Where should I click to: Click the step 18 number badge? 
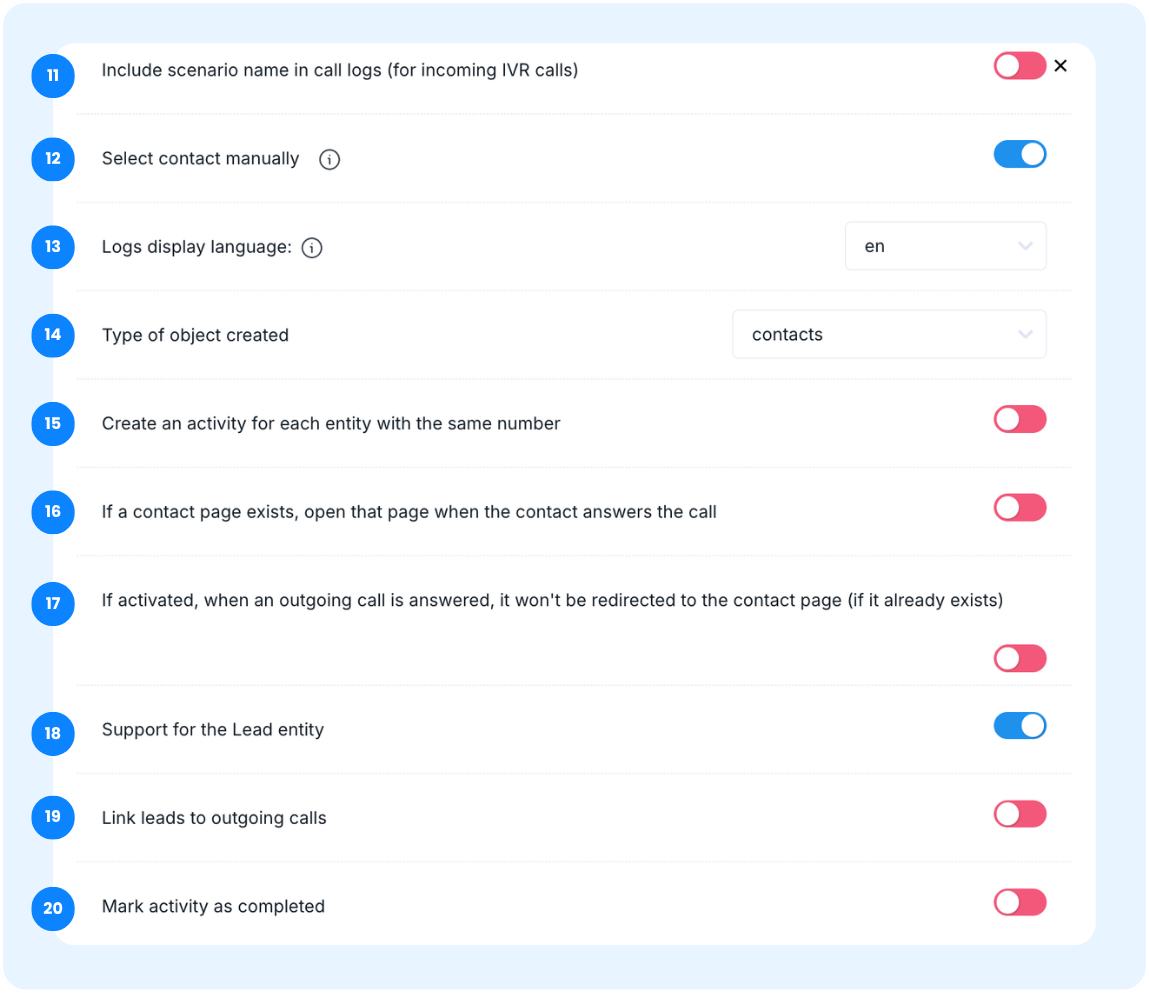[x=53, y=733]
